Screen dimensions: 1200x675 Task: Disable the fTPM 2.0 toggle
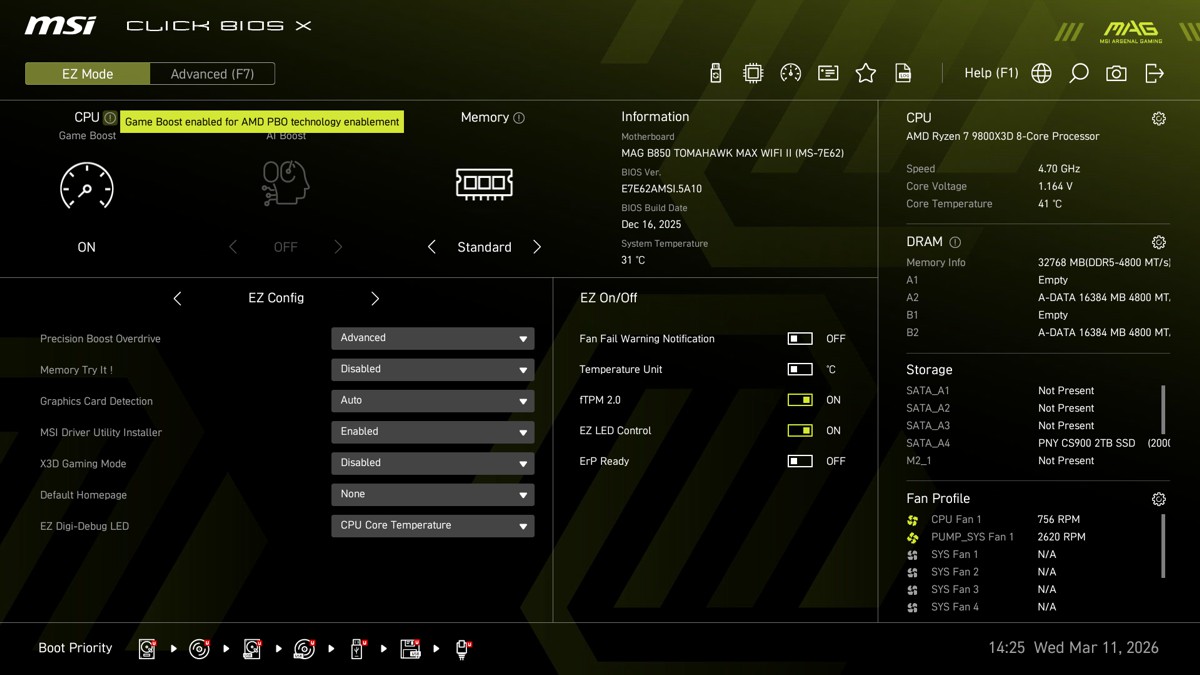800,400
